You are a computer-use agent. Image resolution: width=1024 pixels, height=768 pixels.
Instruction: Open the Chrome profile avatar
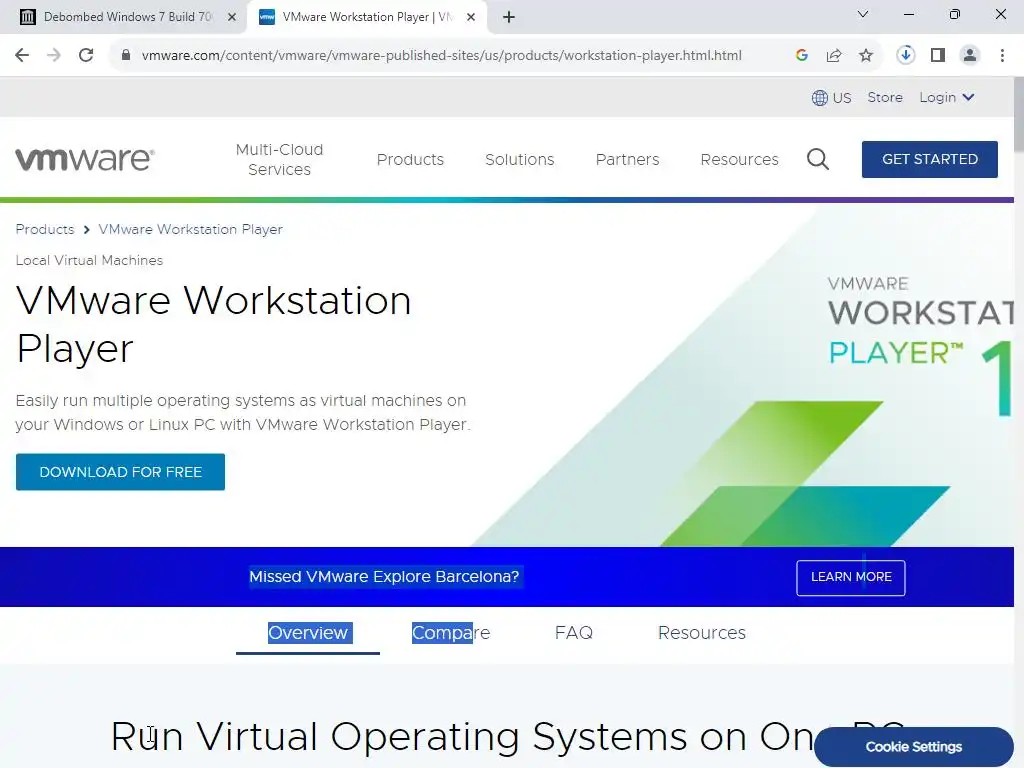(970, 56)
